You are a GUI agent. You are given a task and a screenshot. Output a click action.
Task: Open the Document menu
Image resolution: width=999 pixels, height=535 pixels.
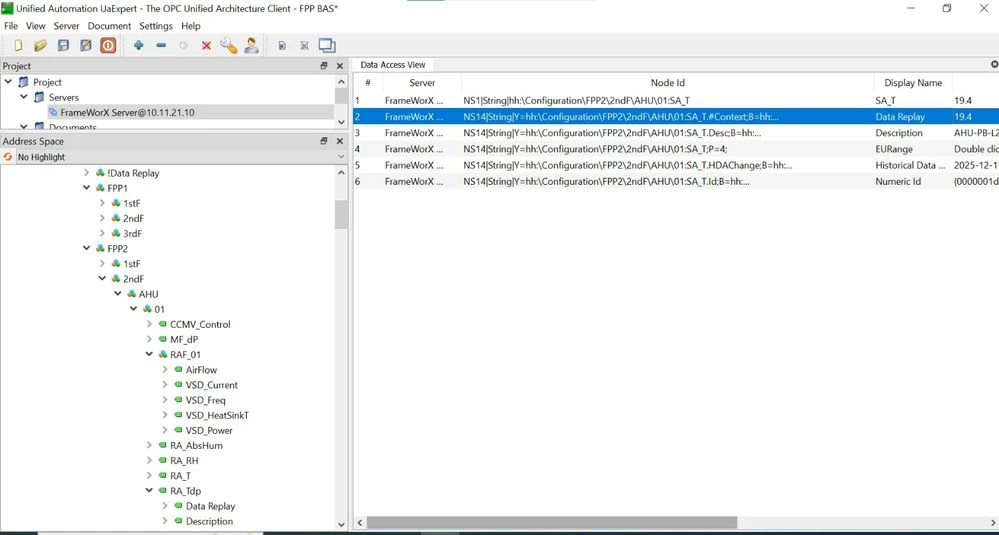coord(109,26)
